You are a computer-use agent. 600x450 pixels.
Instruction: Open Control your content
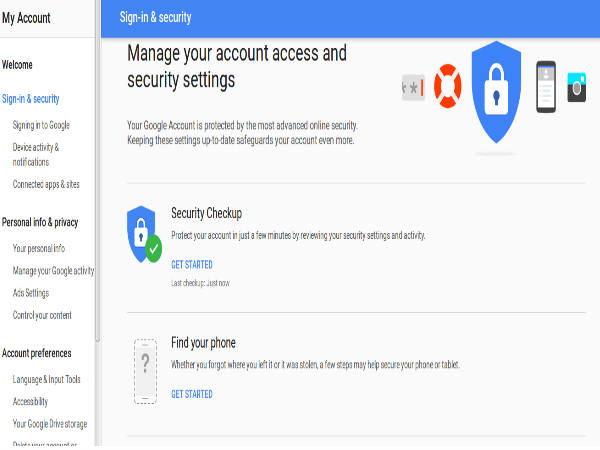point(43,316)
